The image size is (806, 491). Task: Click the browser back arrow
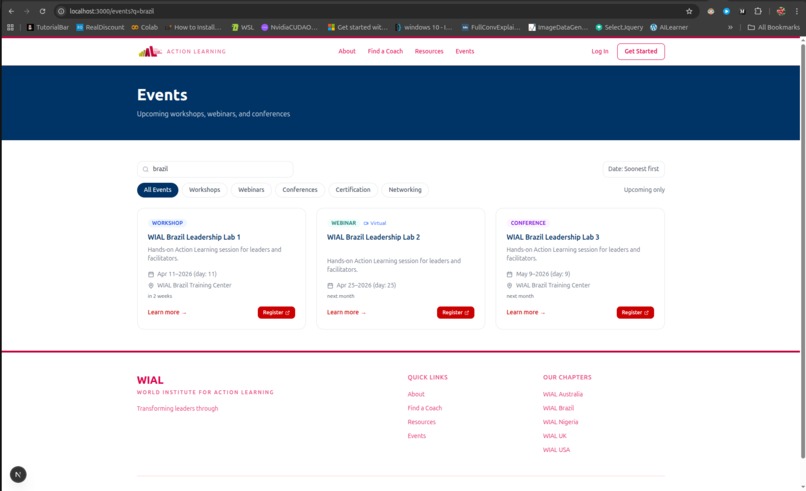(x=11, y=11)
